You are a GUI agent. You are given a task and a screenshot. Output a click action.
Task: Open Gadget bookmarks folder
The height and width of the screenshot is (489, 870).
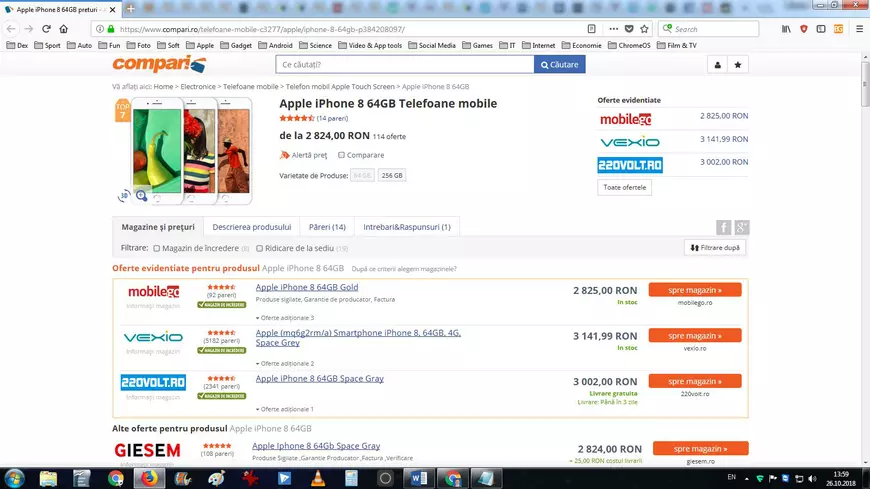pyautogui.click(x=236, y=46)
